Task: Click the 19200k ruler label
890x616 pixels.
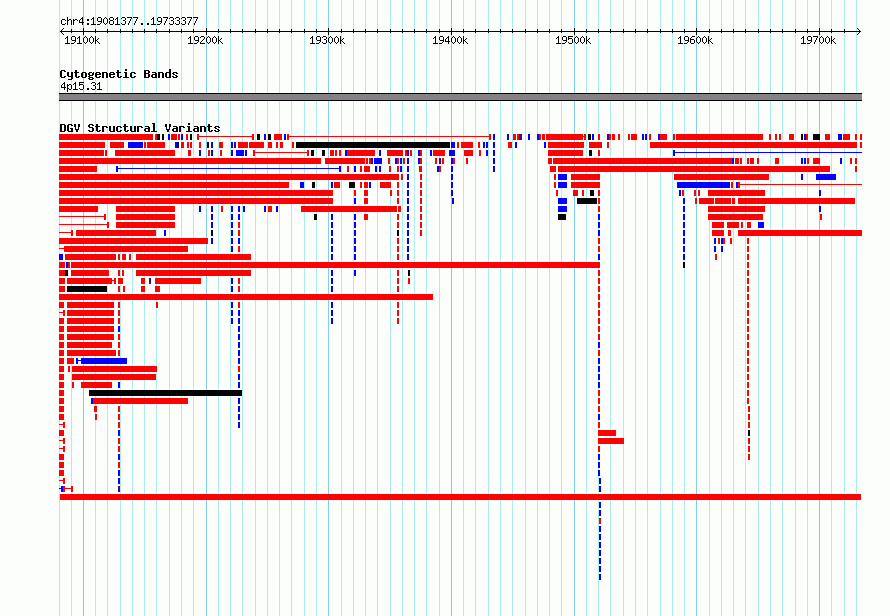Action: [205, 40]
